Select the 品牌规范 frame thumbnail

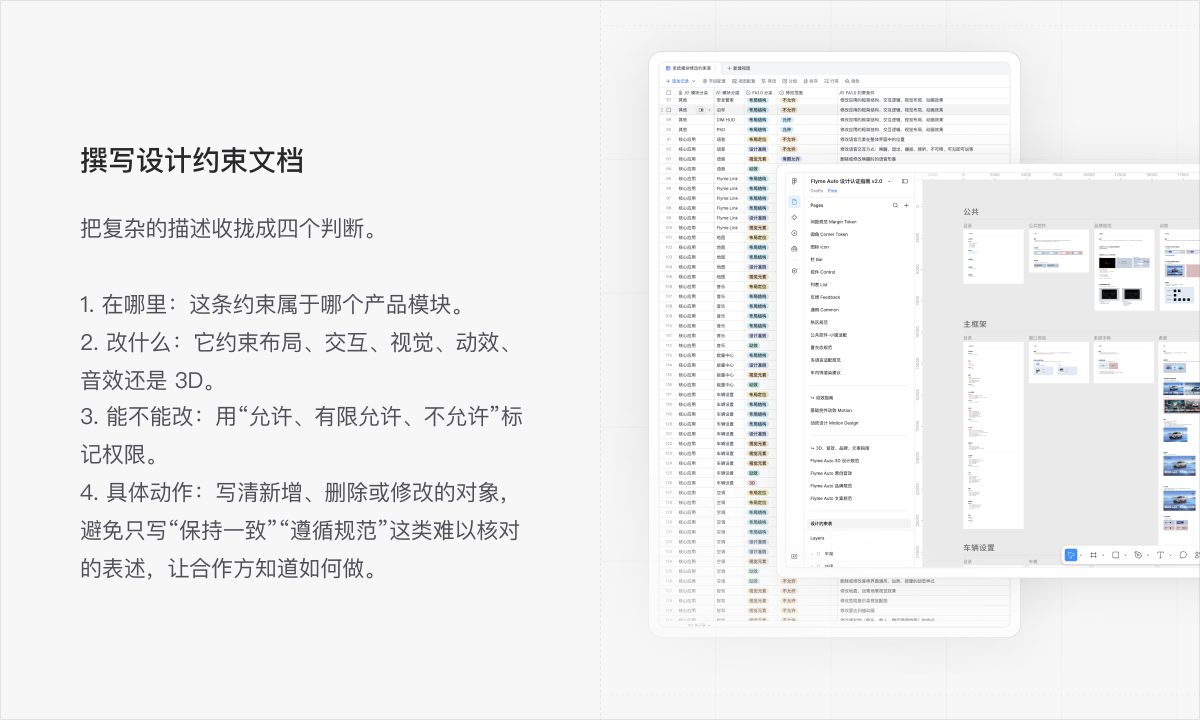[1122, 270]
